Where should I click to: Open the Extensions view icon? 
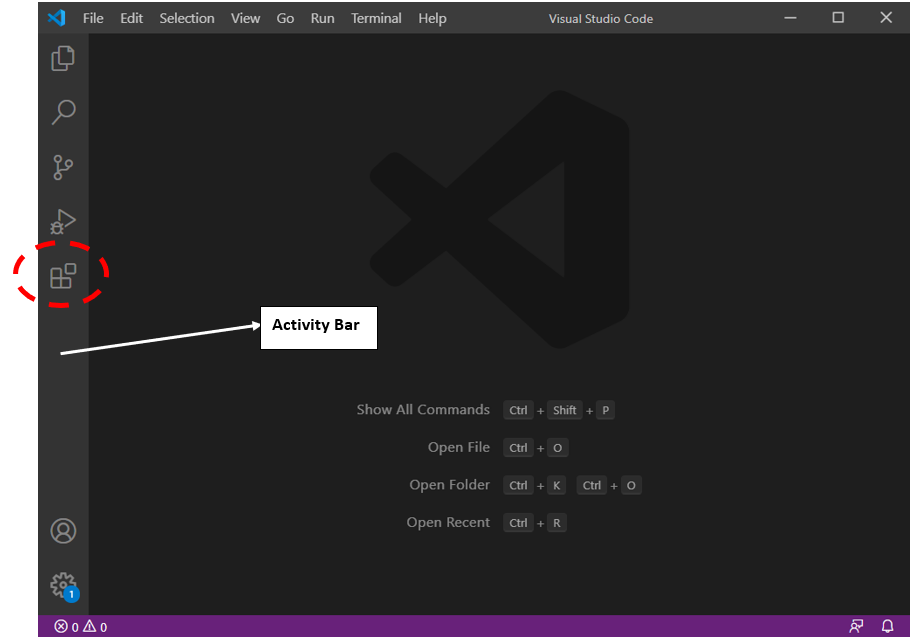(62, 275)
